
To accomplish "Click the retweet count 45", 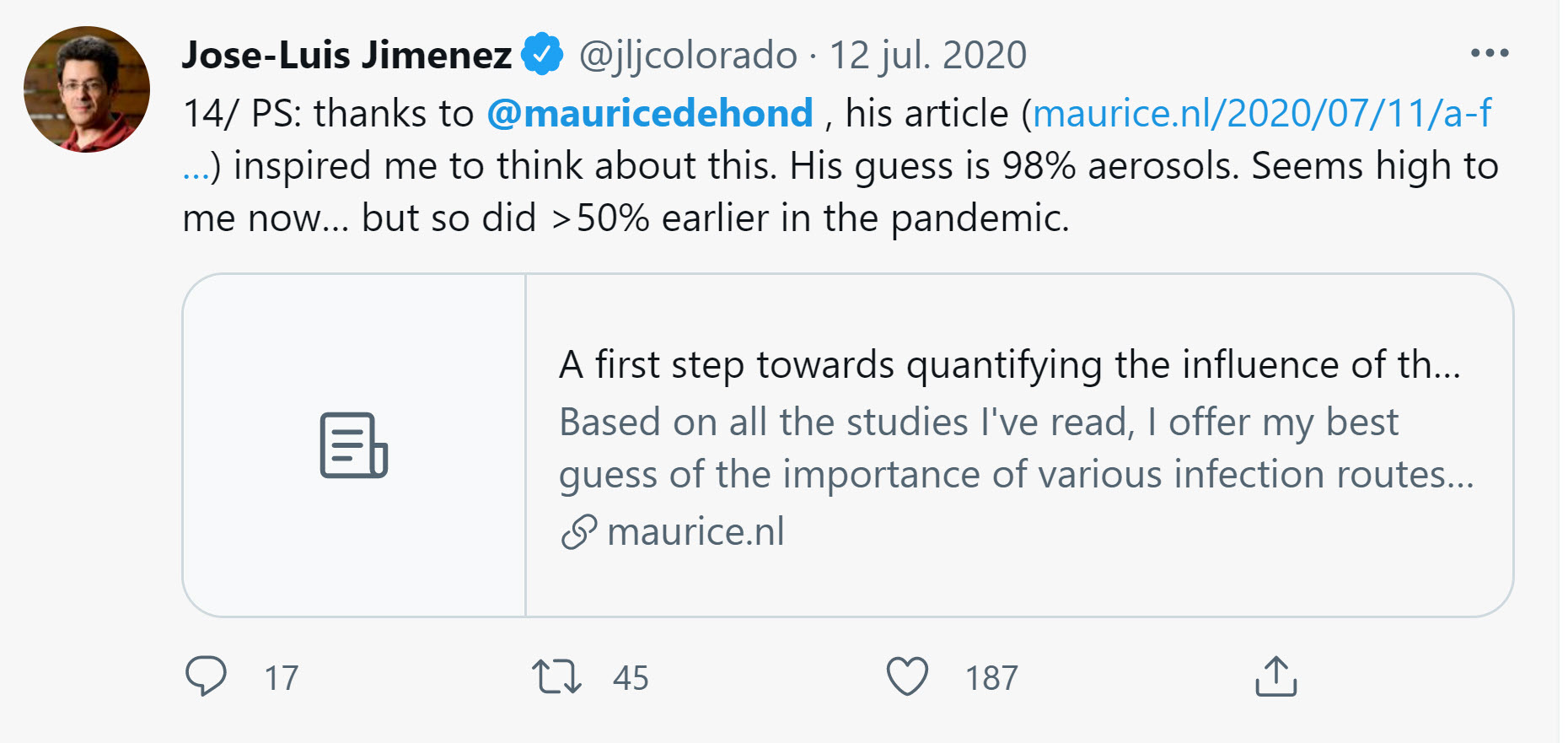I will click(631, 678).
